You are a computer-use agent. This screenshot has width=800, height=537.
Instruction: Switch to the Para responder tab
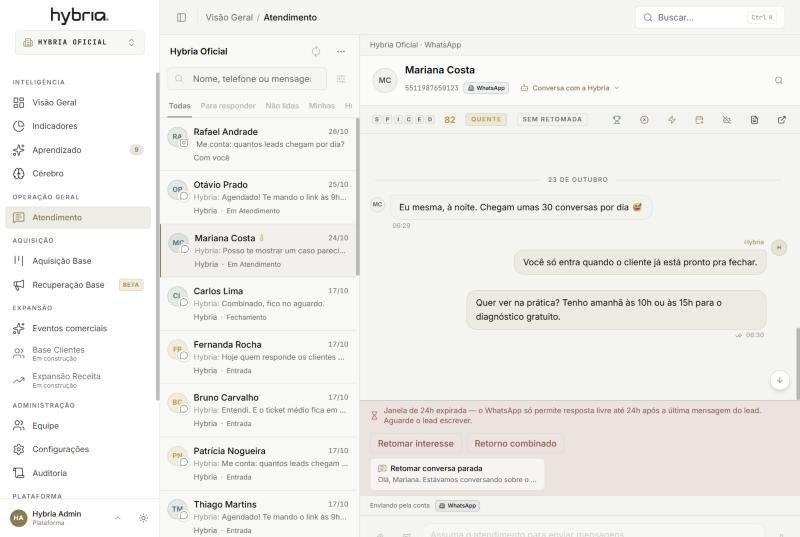click(x=228, y=106)
